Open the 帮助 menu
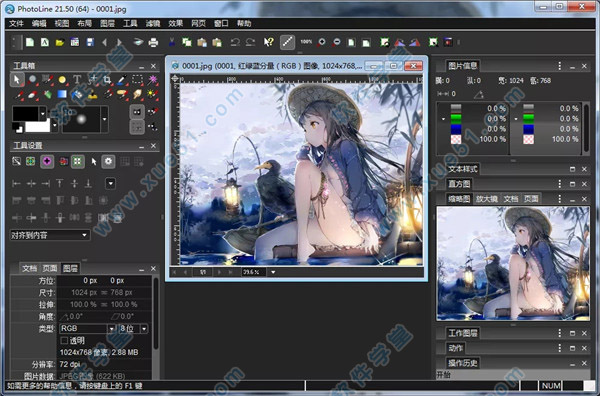 click(x=244, y=23)
